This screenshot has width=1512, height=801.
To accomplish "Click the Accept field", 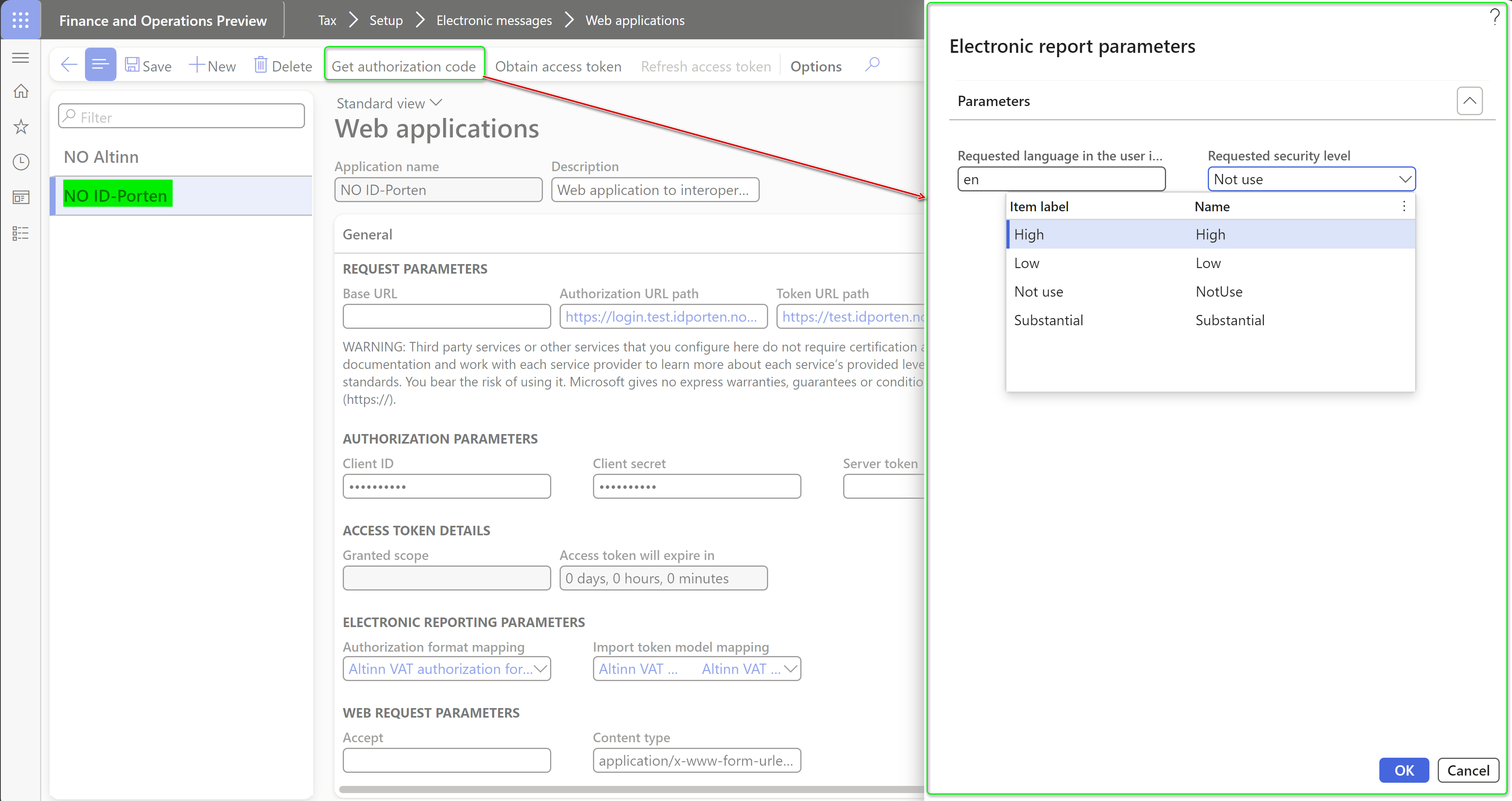I will pyautogui.click(x=446, y=760).
